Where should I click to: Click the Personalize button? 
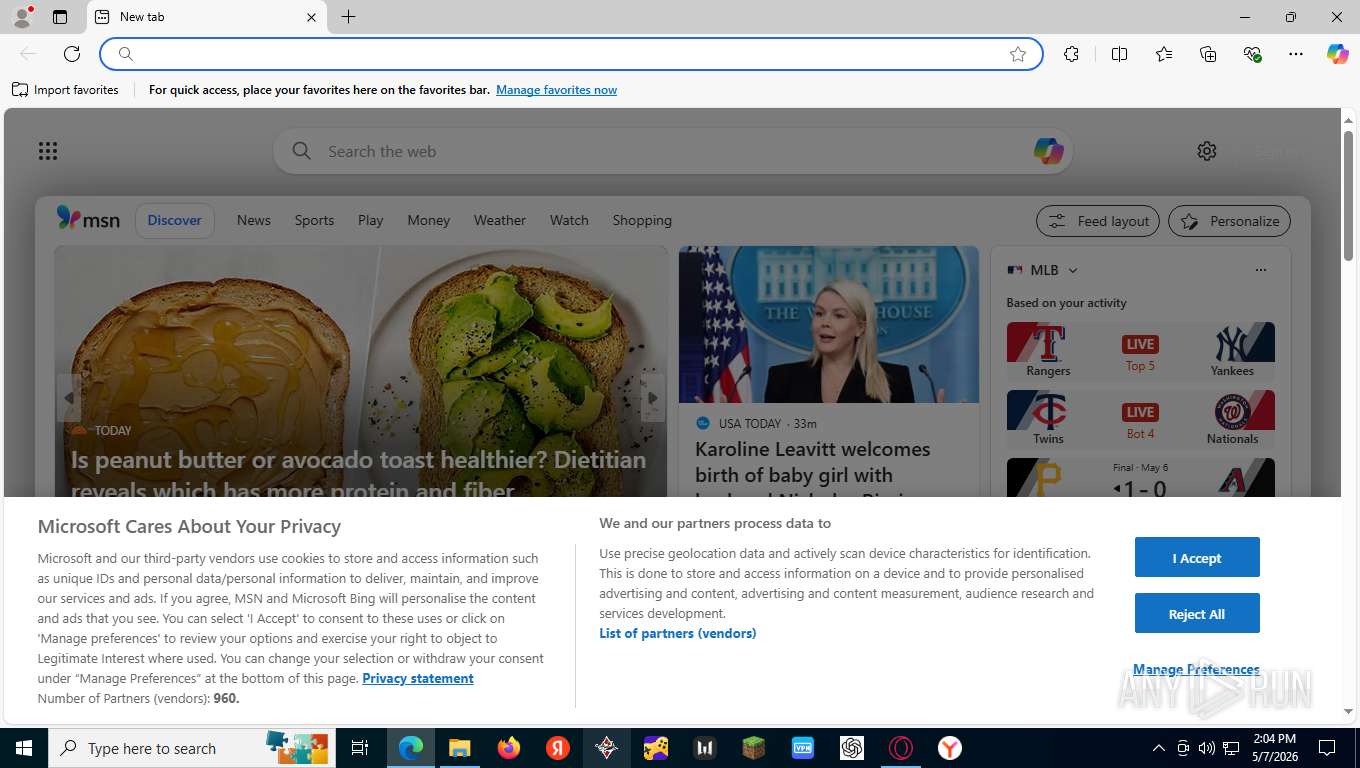click(1230, 221)
